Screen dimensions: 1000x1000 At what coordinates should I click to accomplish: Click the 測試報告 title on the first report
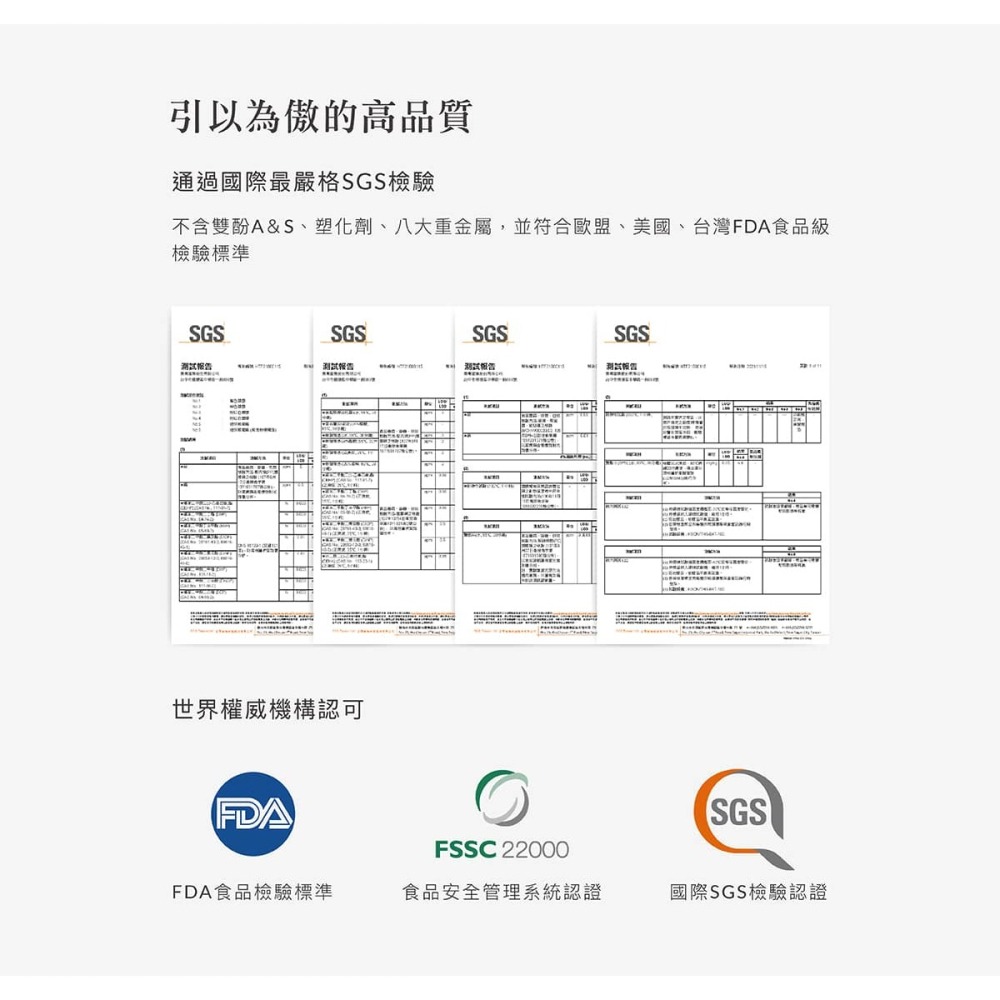[195, 366]
